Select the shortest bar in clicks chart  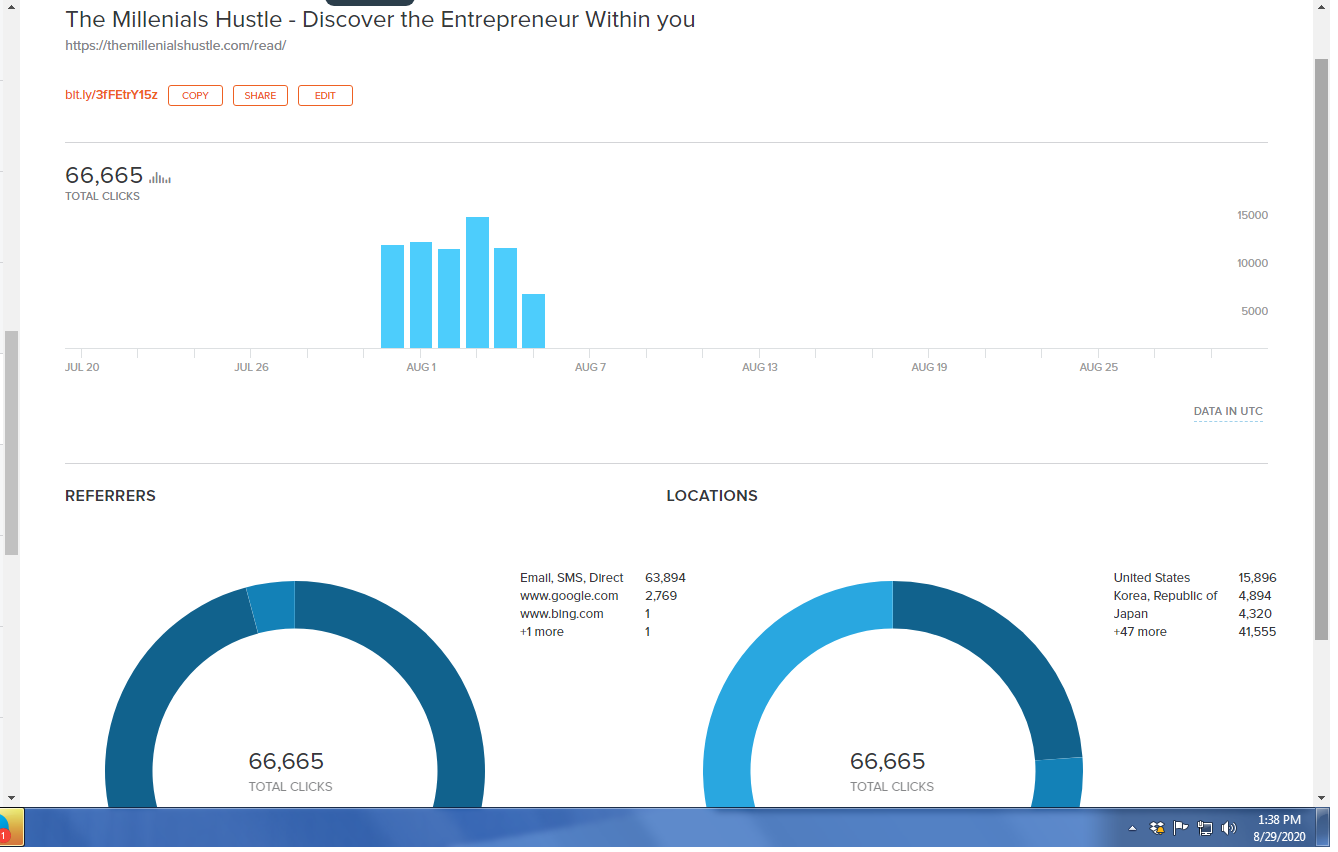pos(533,321)
